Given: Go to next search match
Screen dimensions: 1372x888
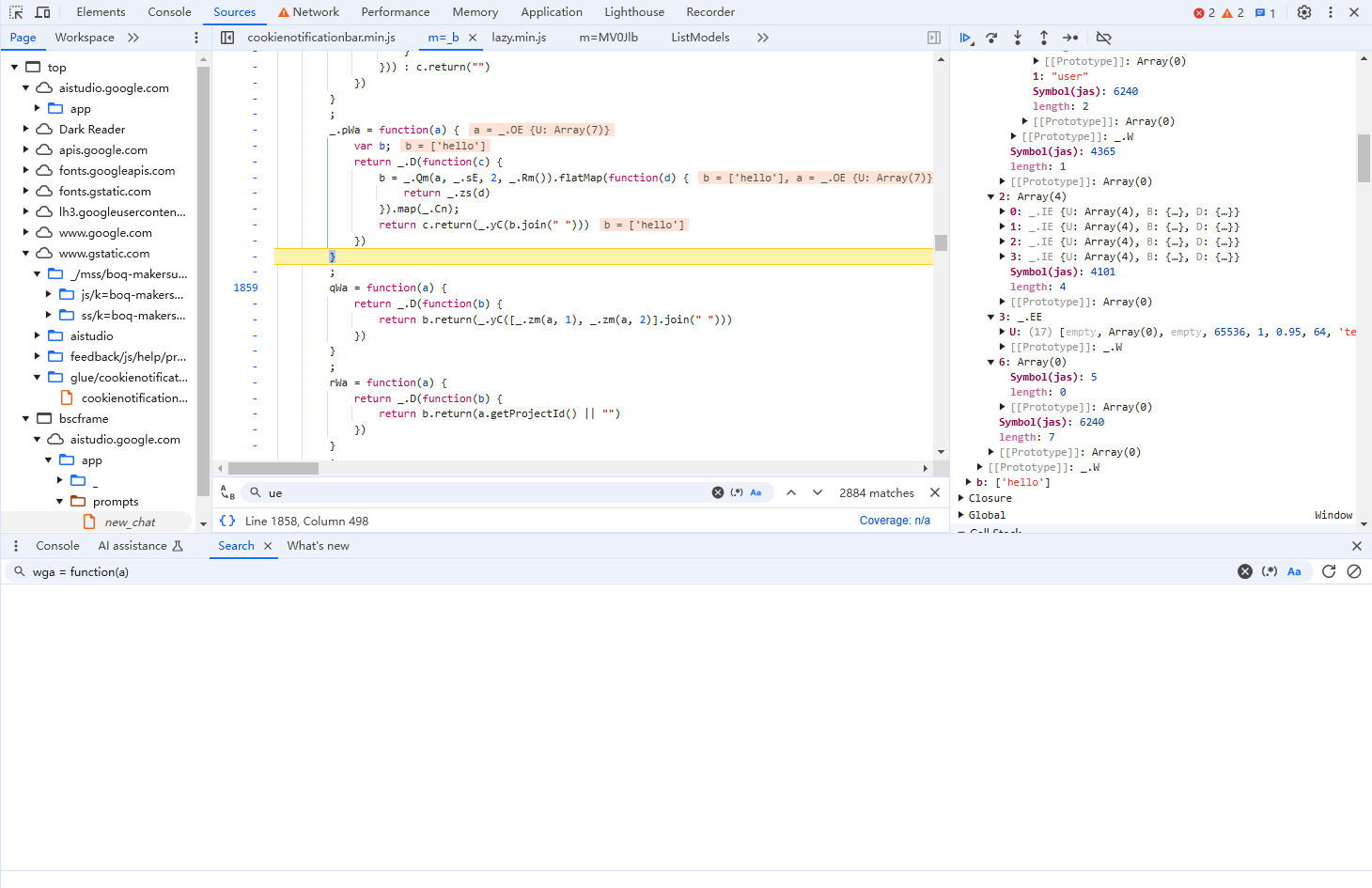Looking at the screenshot, I should (818, 492).
